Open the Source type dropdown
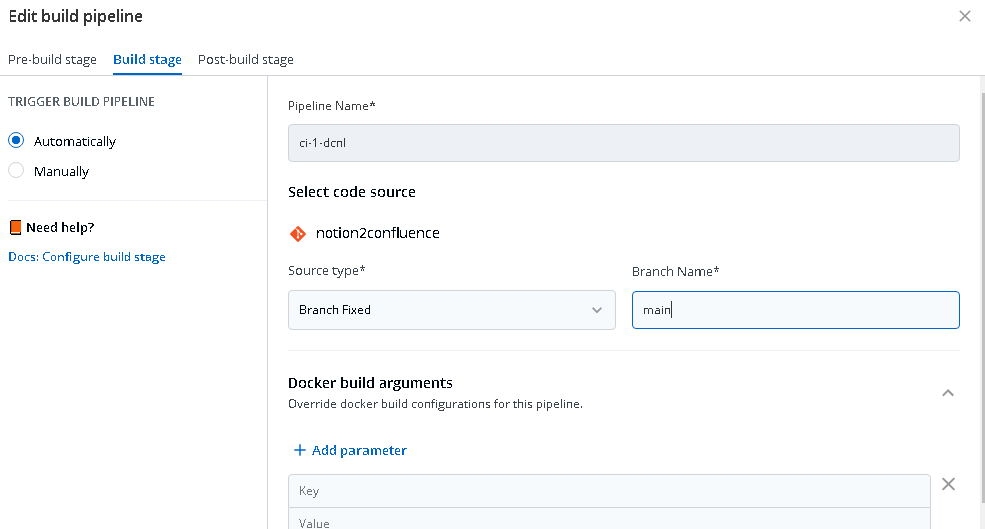985x529 pixels. (x=451, y=310)
